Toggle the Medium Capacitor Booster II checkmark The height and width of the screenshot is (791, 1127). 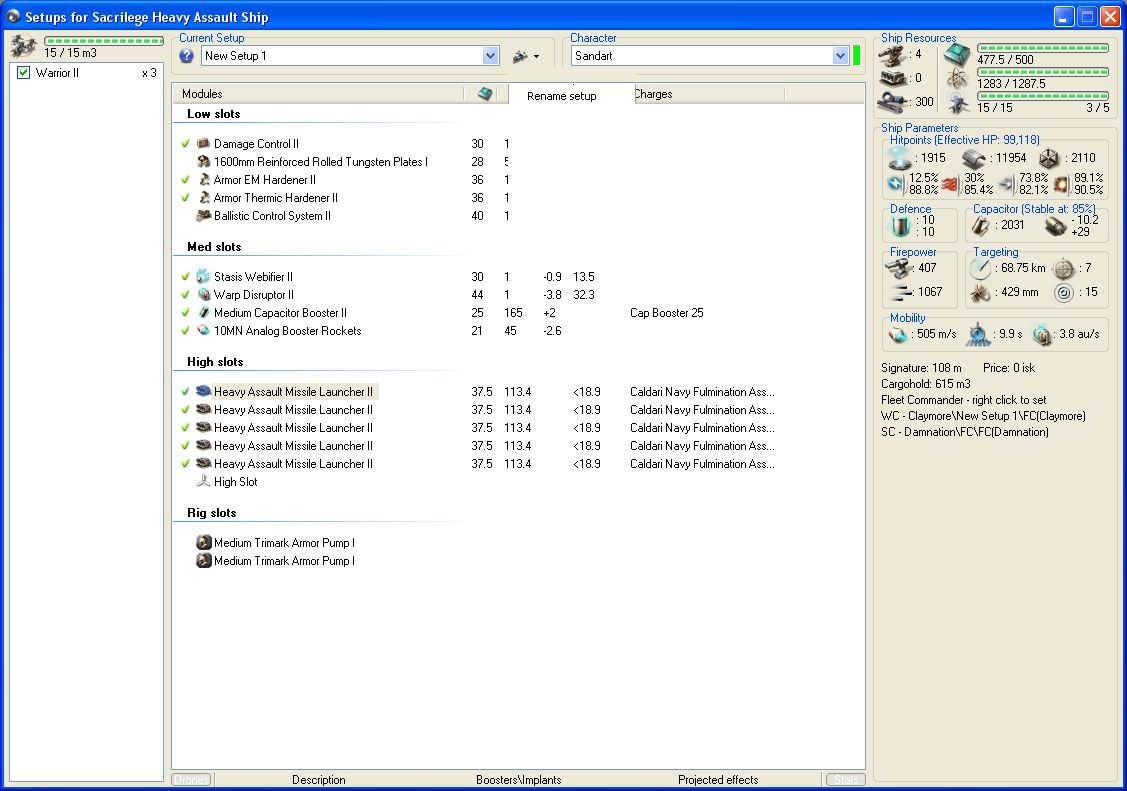pyautogui.click(x=185, y=313)
